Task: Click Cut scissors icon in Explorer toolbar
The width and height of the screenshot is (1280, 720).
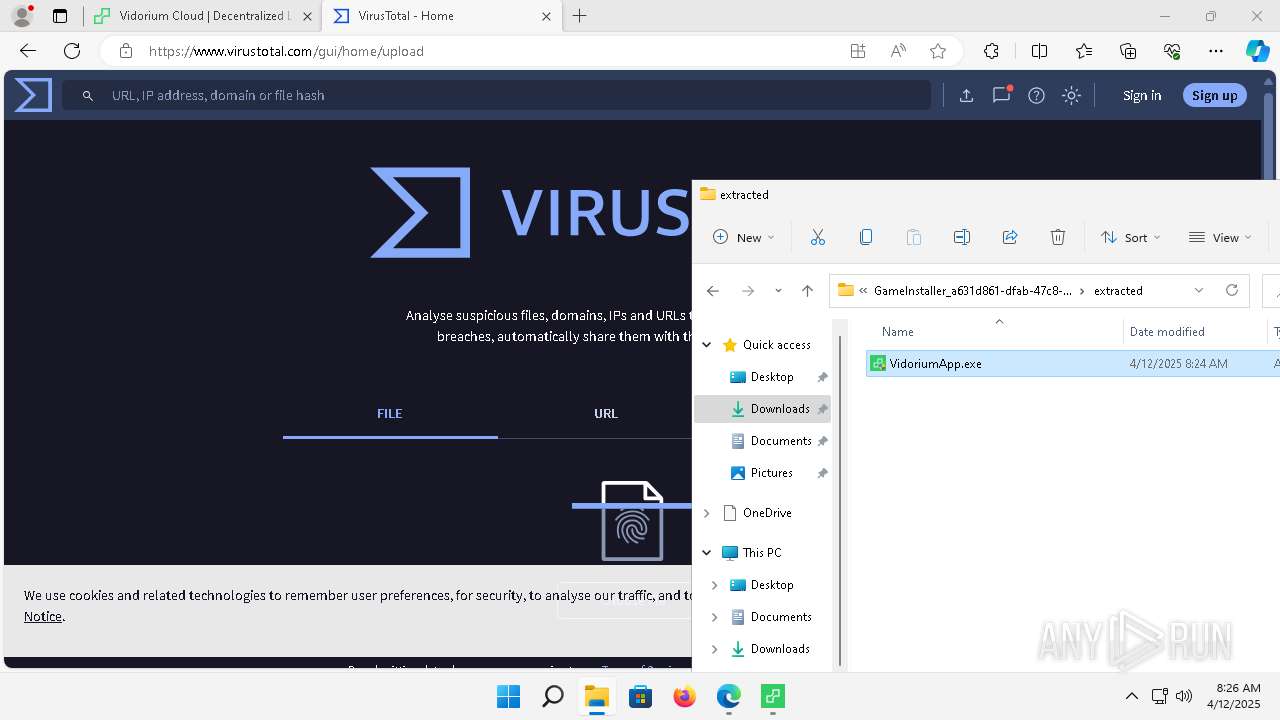Action: pyautogui.click(x=818, y=237)
